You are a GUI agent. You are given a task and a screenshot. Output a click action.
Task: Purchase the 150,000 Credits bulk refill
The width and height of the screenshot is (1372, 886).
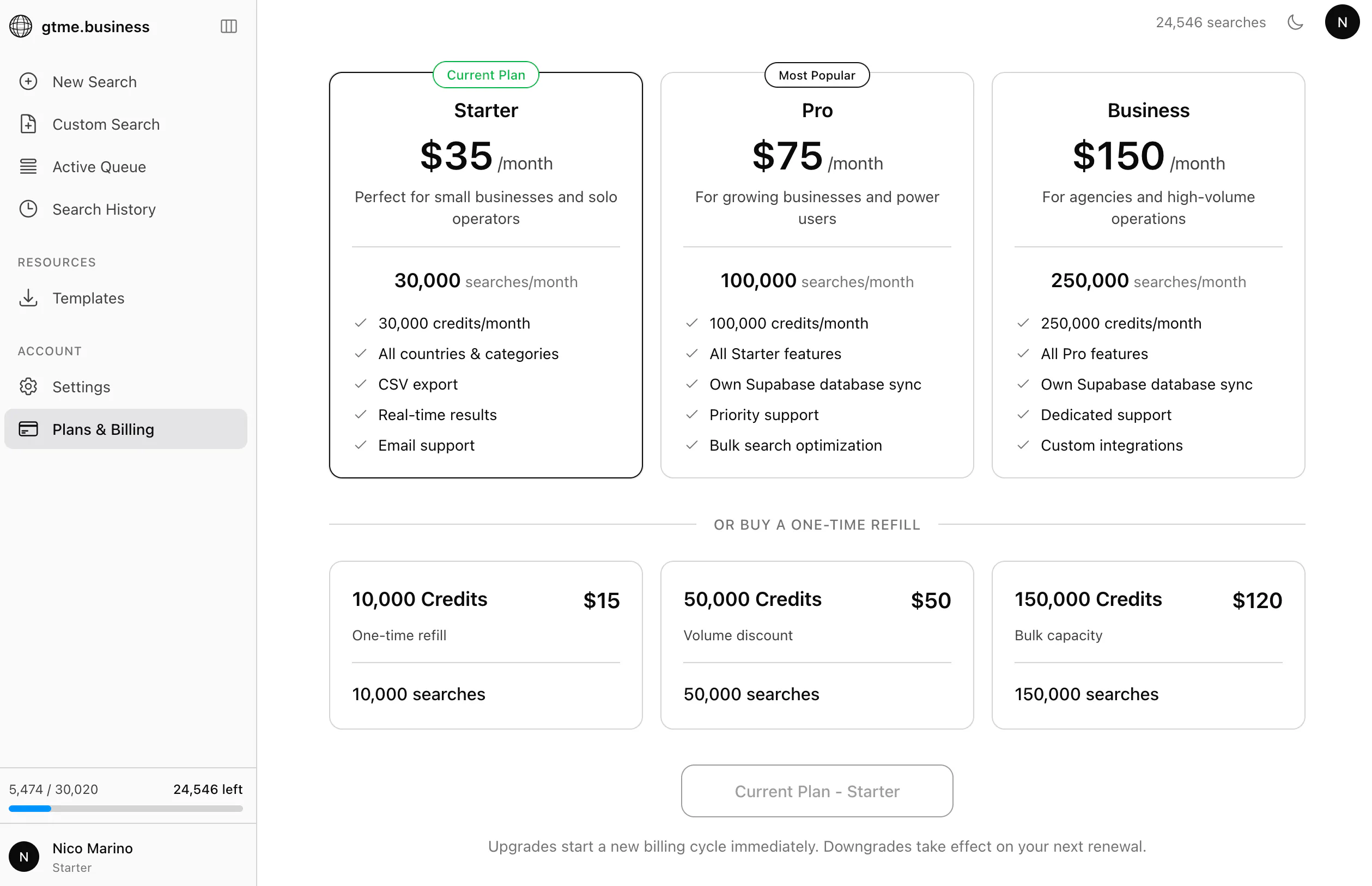click(1148, 645)
